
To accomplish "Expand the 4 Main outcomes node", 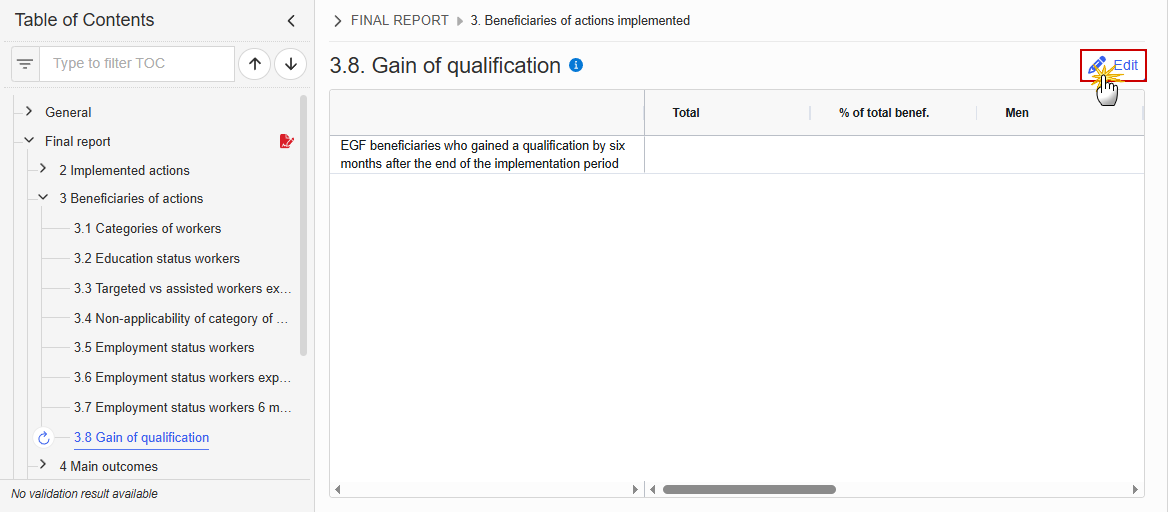I will pyautogui.click(x=43, y=465).
